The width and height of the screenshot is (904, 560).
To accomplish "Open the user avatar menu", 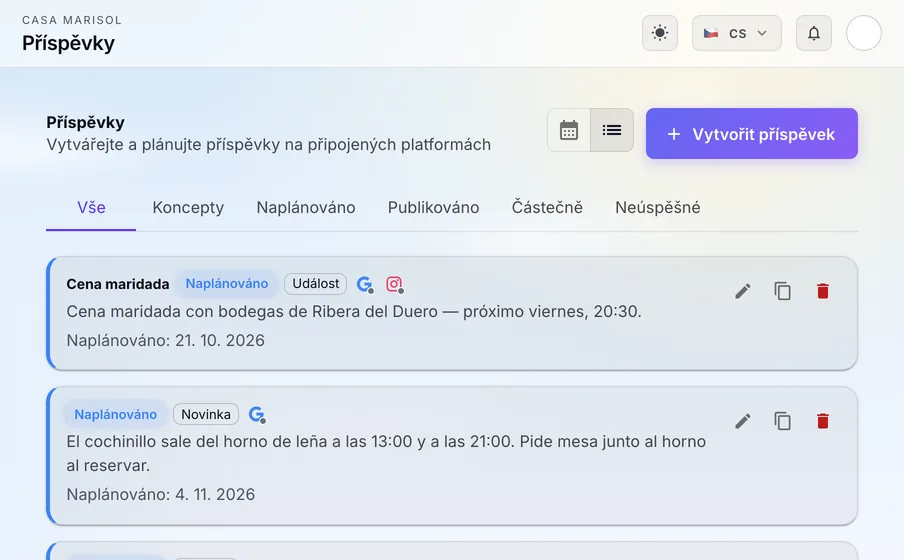I will point(863,33).
